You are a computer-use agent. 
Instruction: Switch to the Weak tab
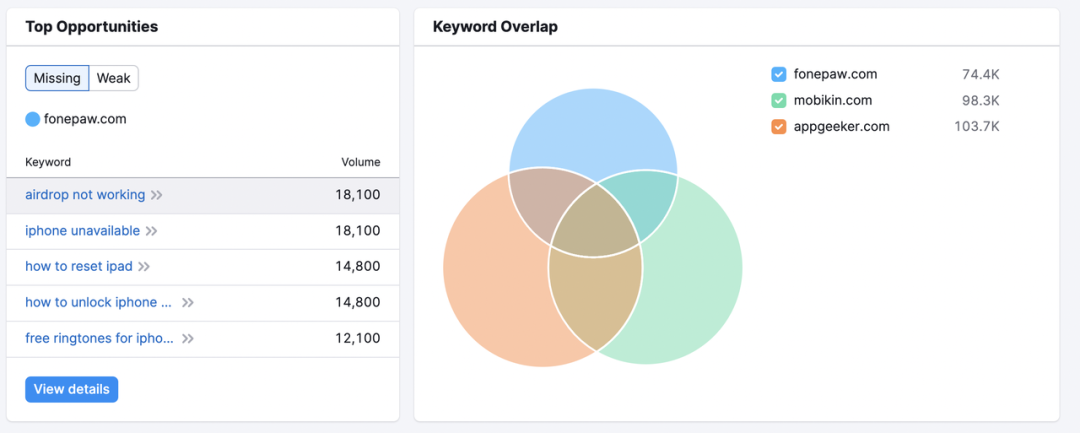(x=113, y=78)
